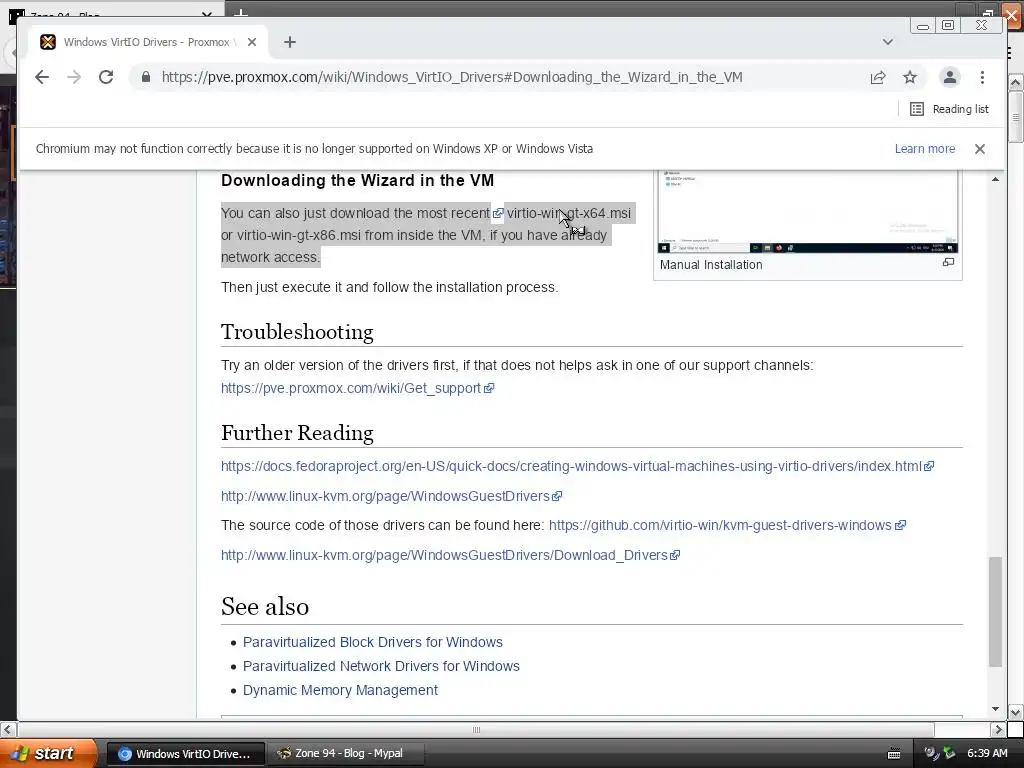Open the on-screen keyboard tray icon
1024x768 pixels.
coord(894,754)
